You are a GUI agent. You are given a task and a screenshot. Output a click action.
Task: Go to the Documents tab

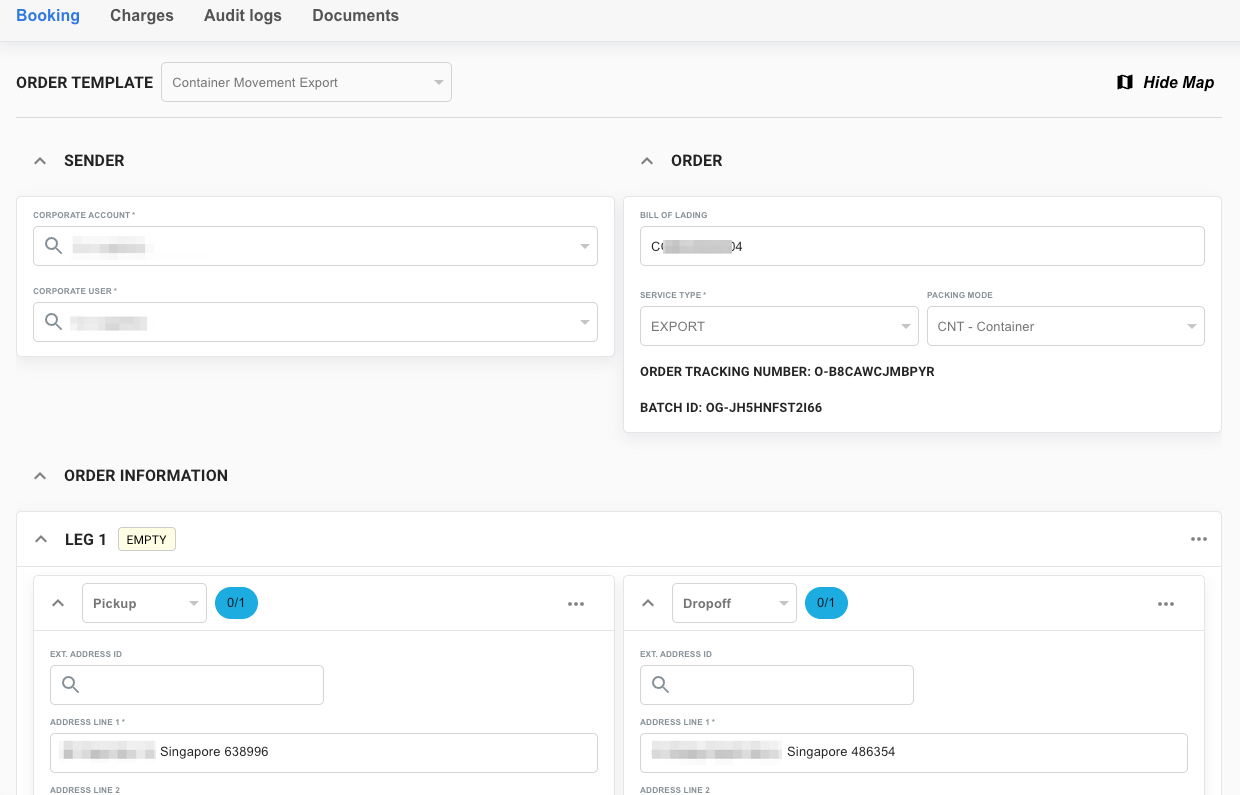point(355,16)
